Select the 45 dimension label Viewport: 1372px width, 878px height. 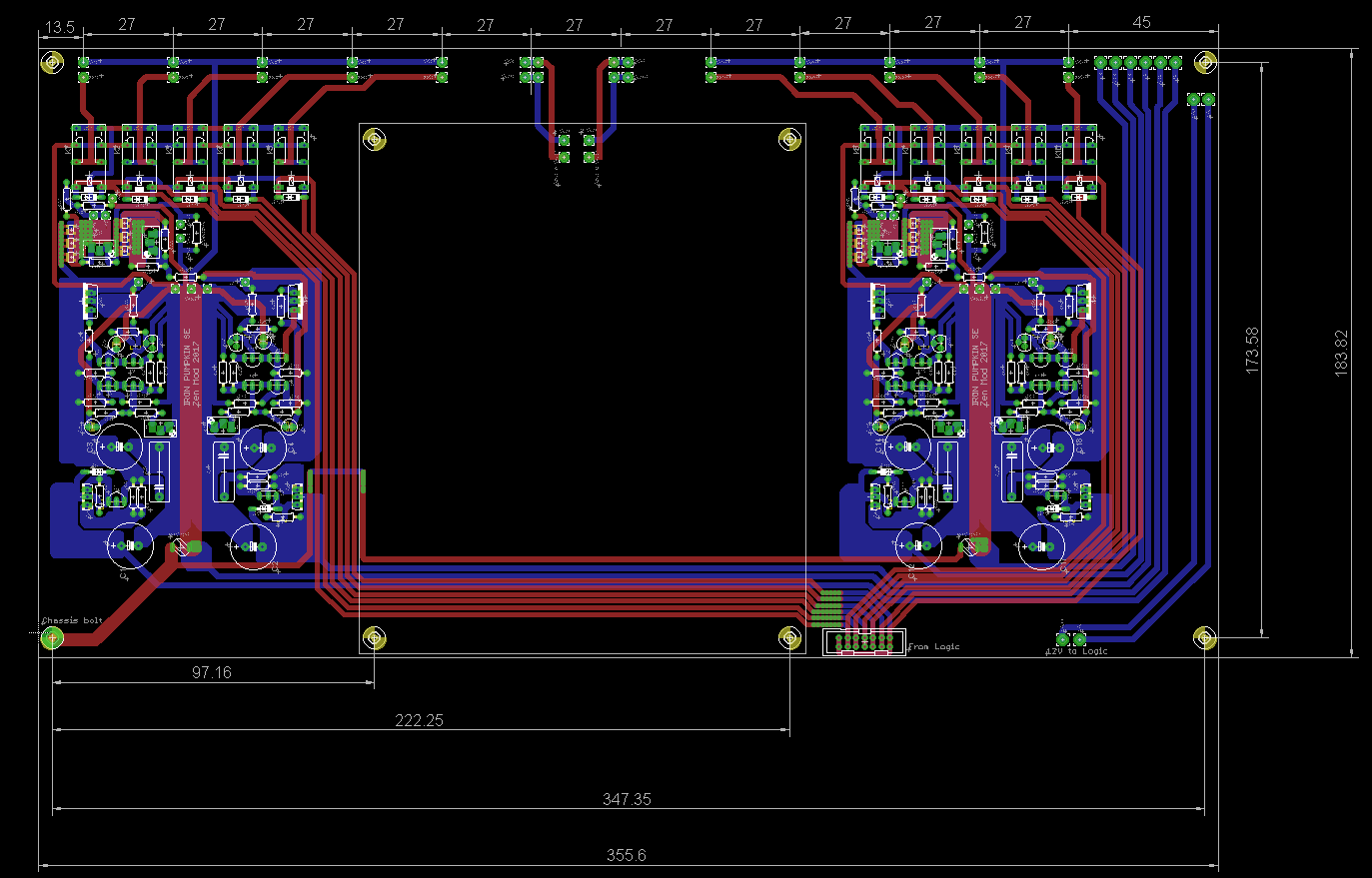(1141, 22)
